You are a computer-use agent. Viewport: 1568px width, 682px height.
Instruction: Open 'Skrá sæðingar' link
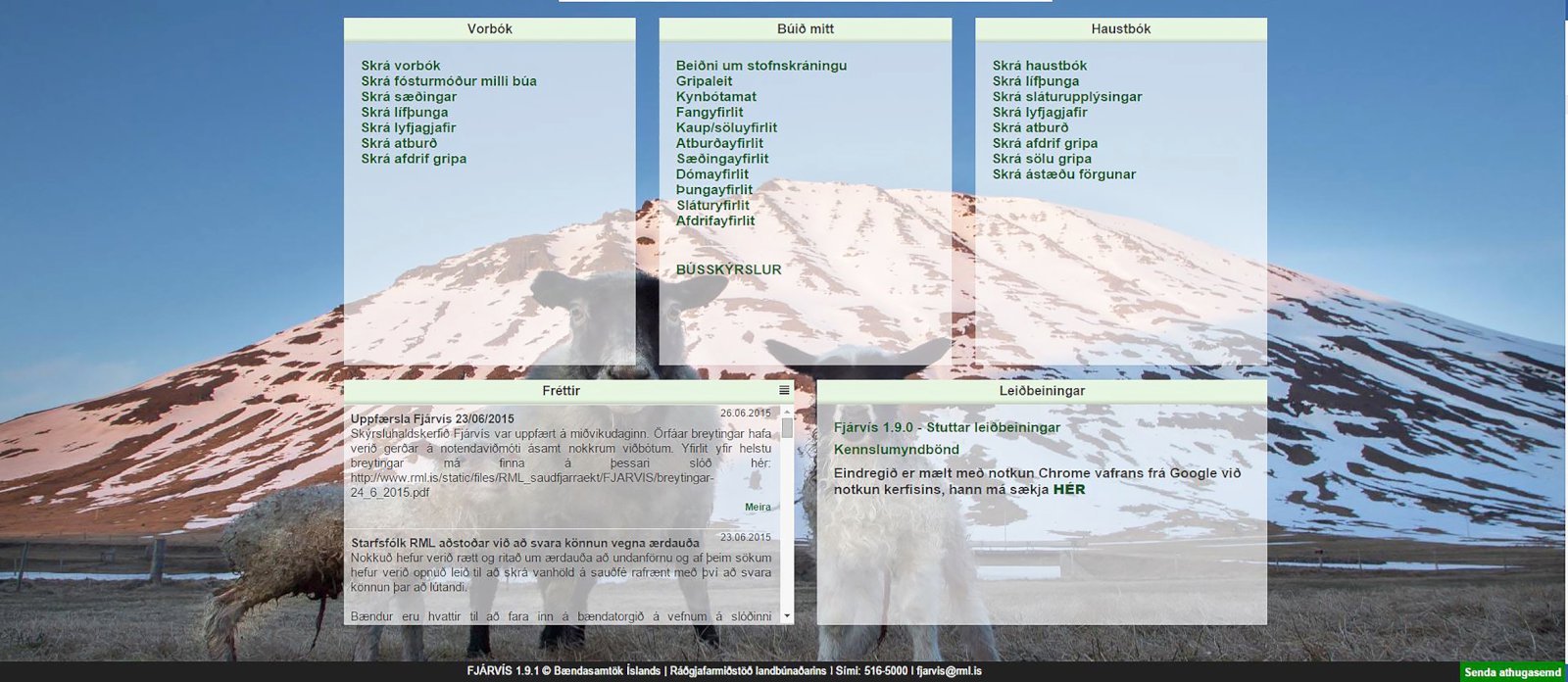click(x=408, y=97)
